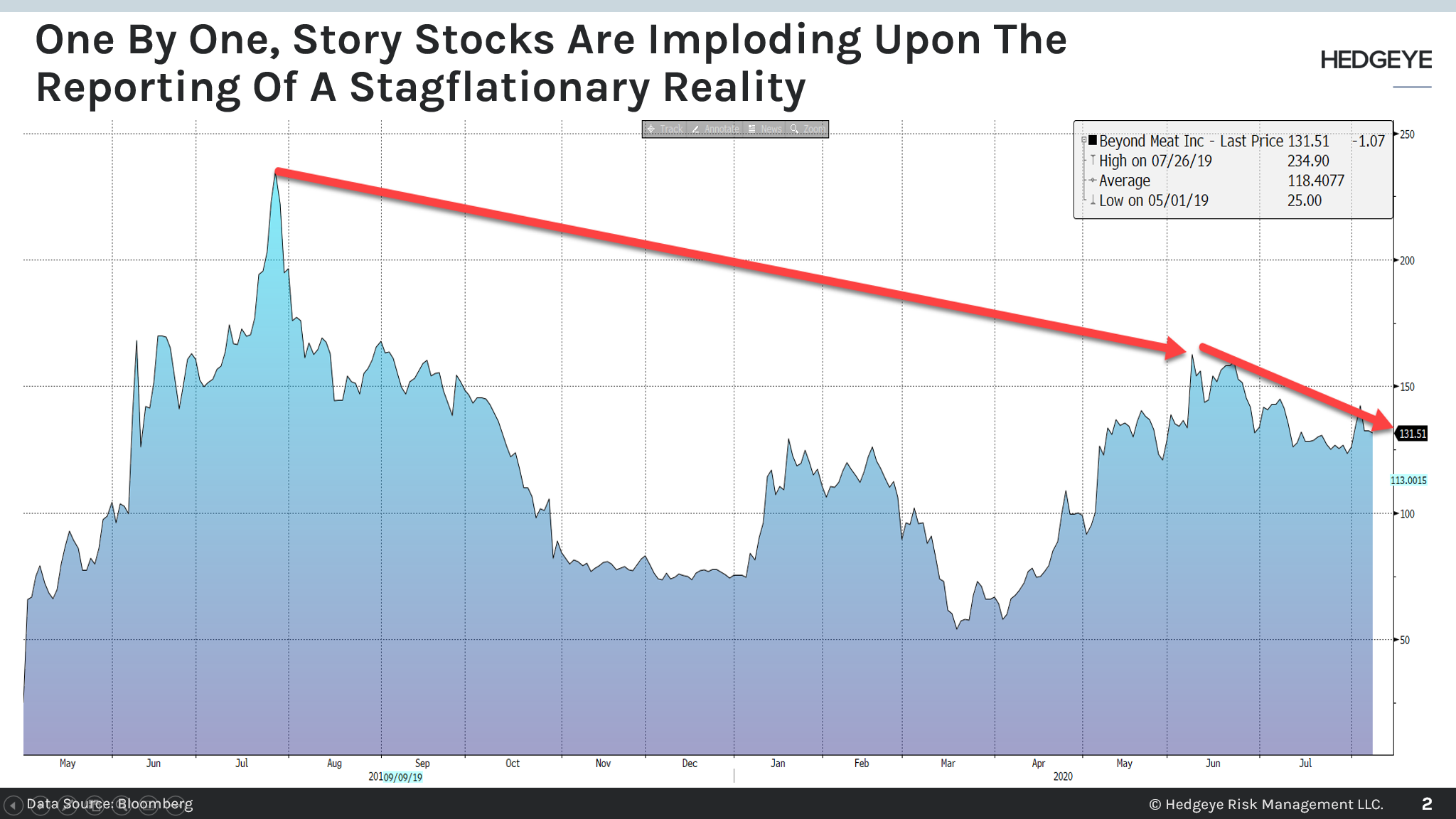Viewport: 1456px width, 819px height.
Task: Click the Hedgeye Risk Management copyright text
Action: [1268, 804]
